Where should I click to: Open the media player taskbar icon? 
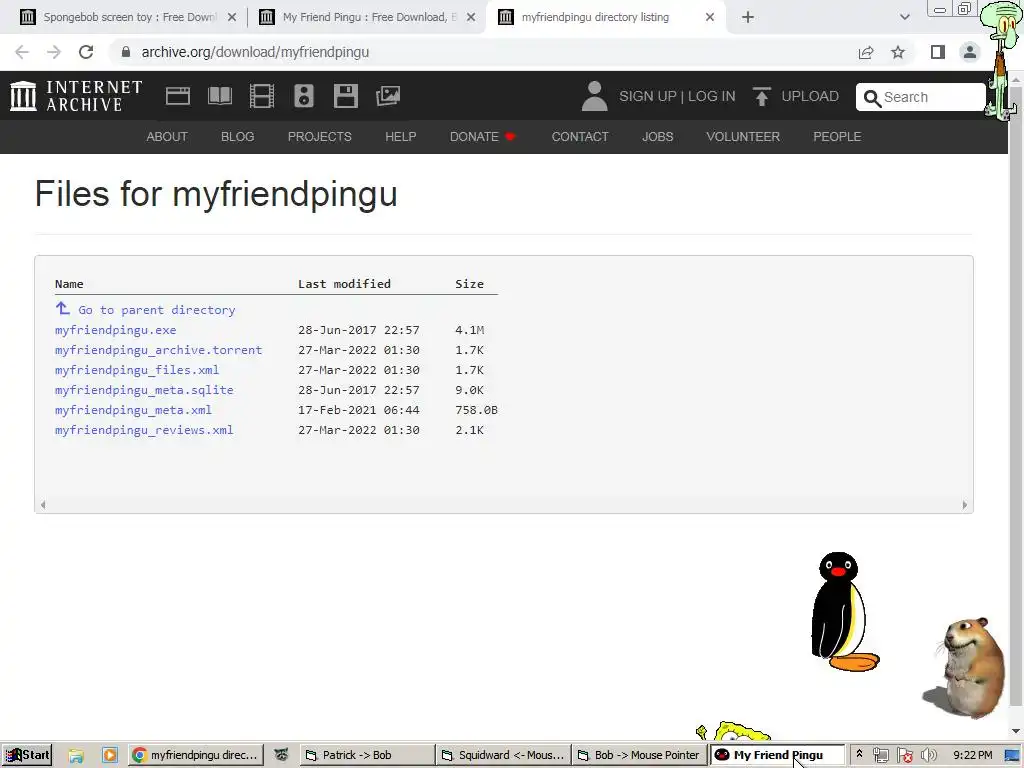click(x=110, y=755)
